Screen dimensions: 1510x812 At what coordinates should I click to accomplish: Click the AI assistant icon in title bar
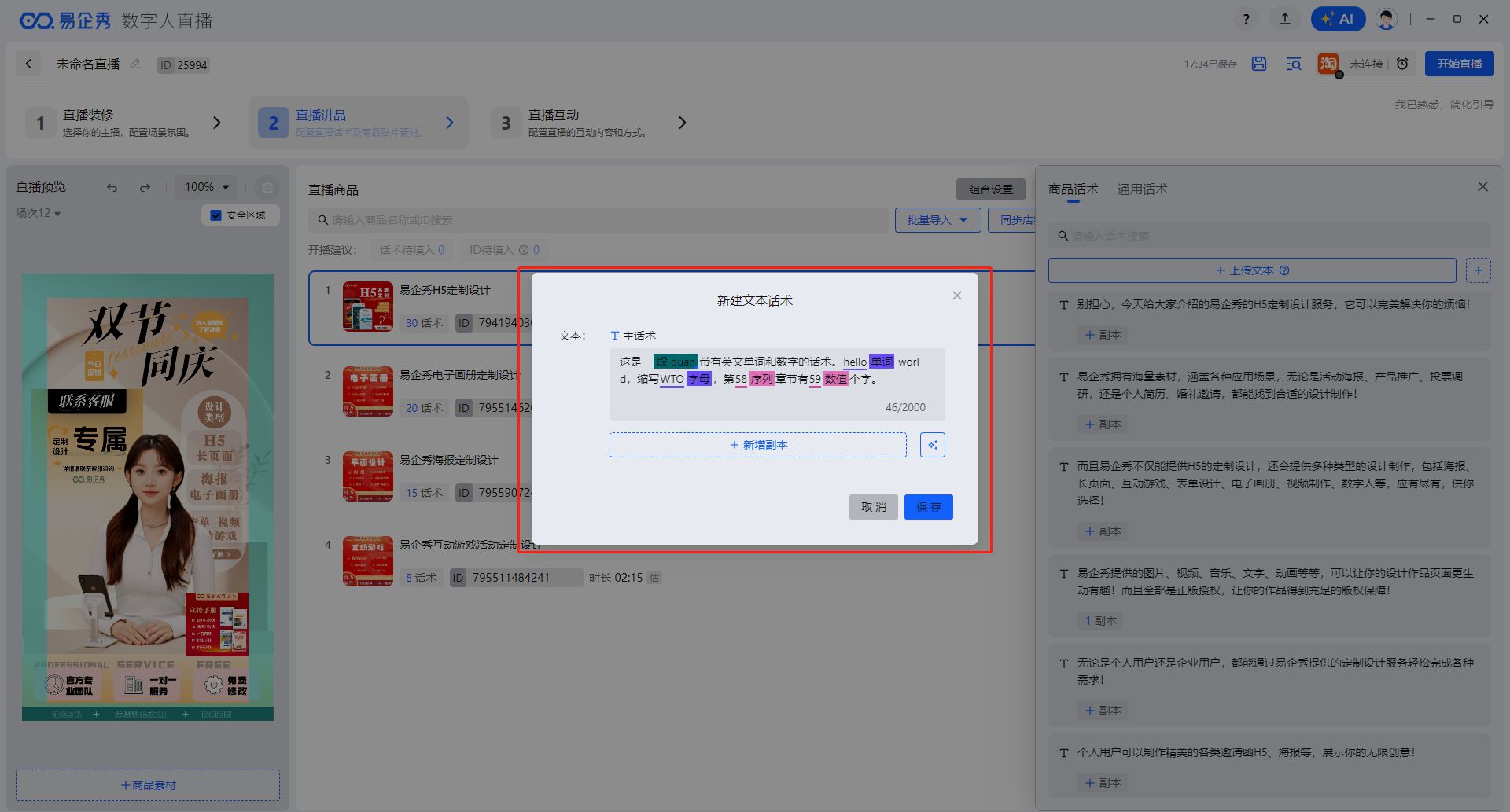(x=1338, y=19)
